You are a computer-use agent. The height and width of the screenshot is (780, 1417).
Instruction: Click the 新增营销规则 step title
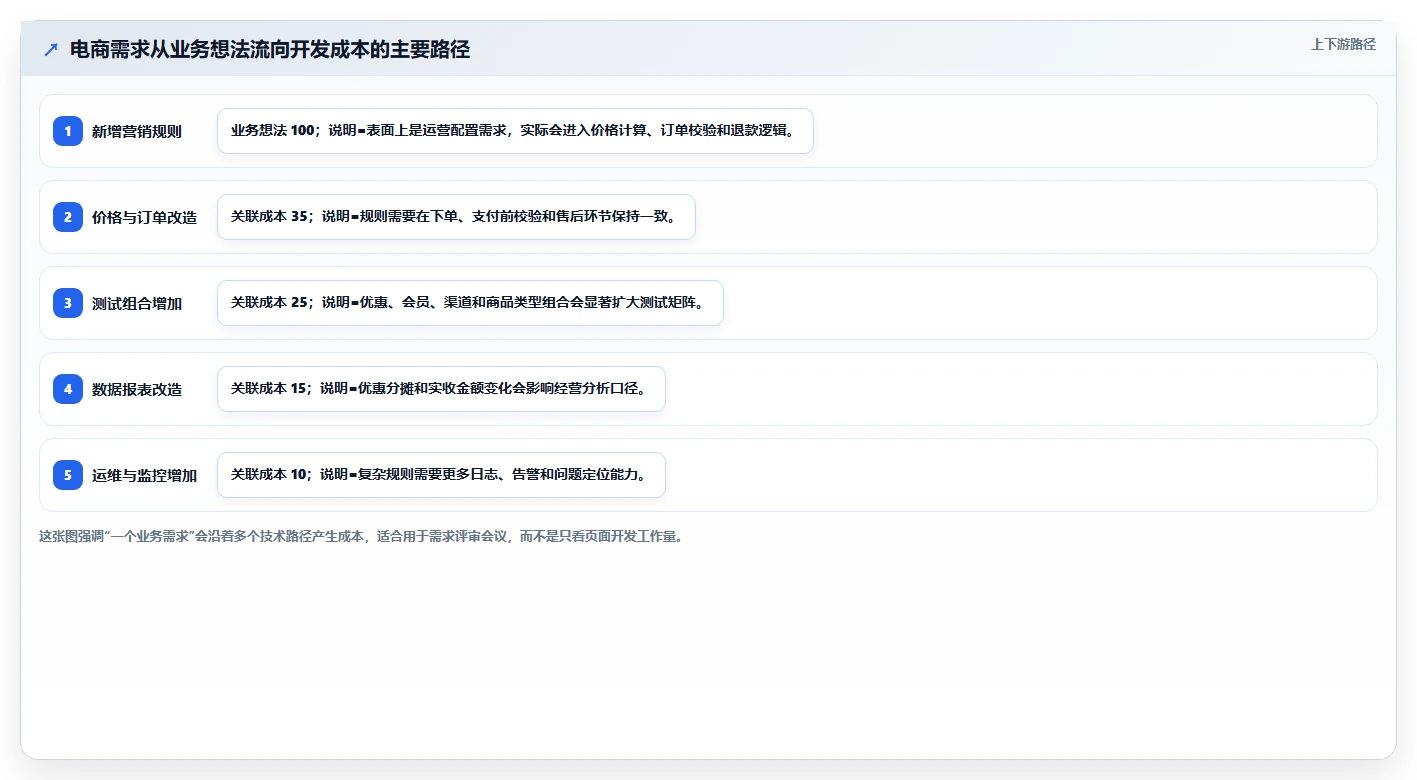click(x=137, y=131)
